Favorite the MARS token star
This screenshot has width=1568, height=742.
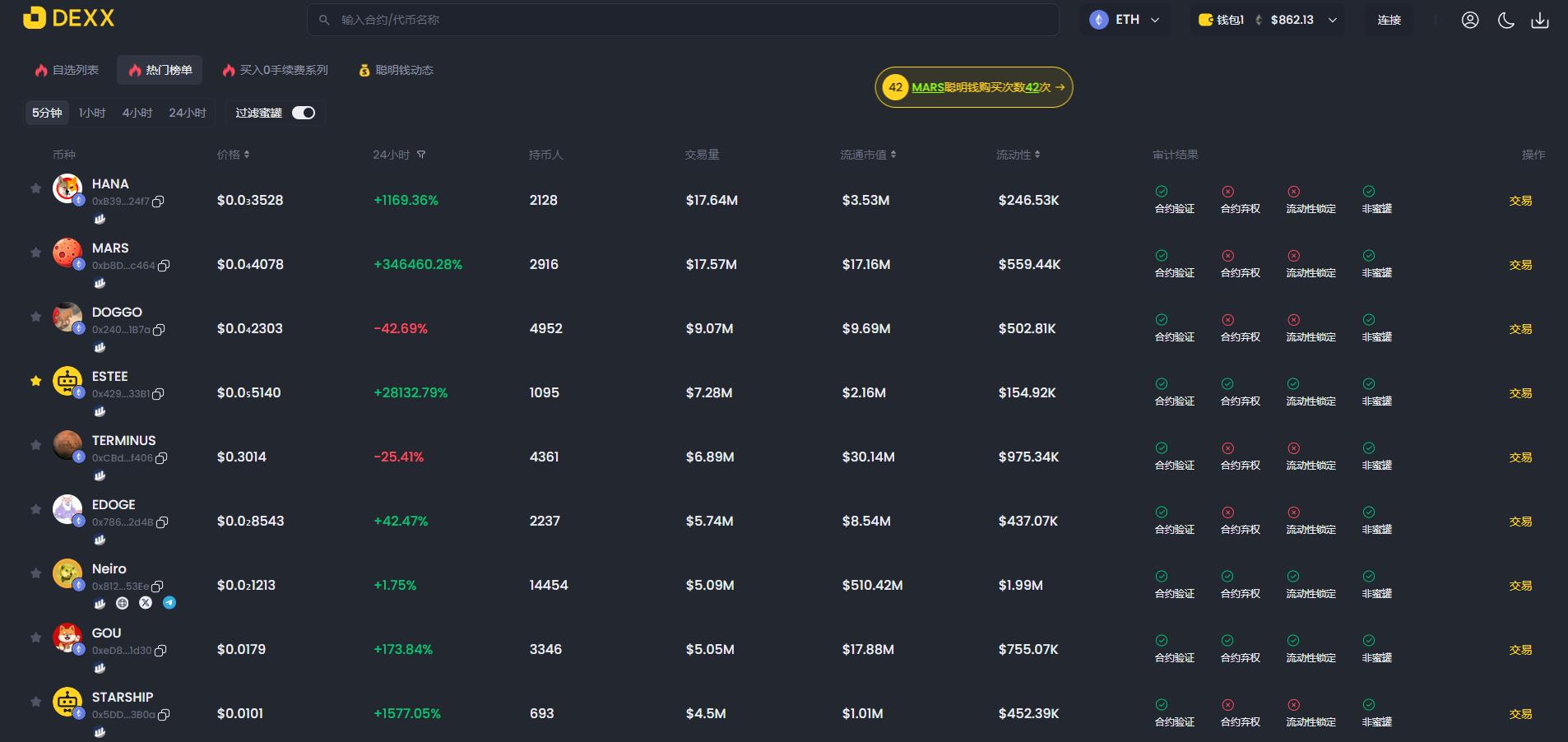click(x=35, y=253)
